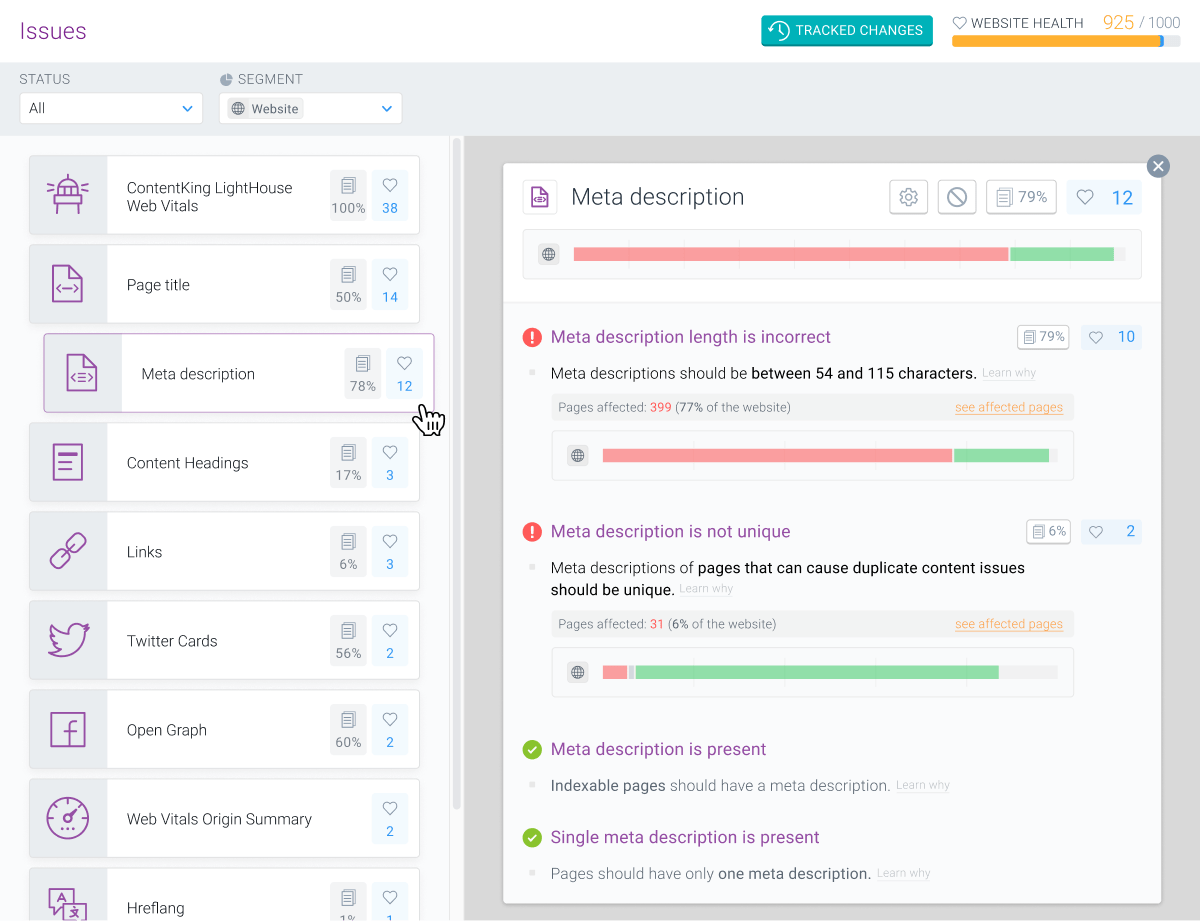The width and height of the screenshot is (1200, 921).
Task: Open the Segment dropdown set to Website
Action: pos(310,108)
